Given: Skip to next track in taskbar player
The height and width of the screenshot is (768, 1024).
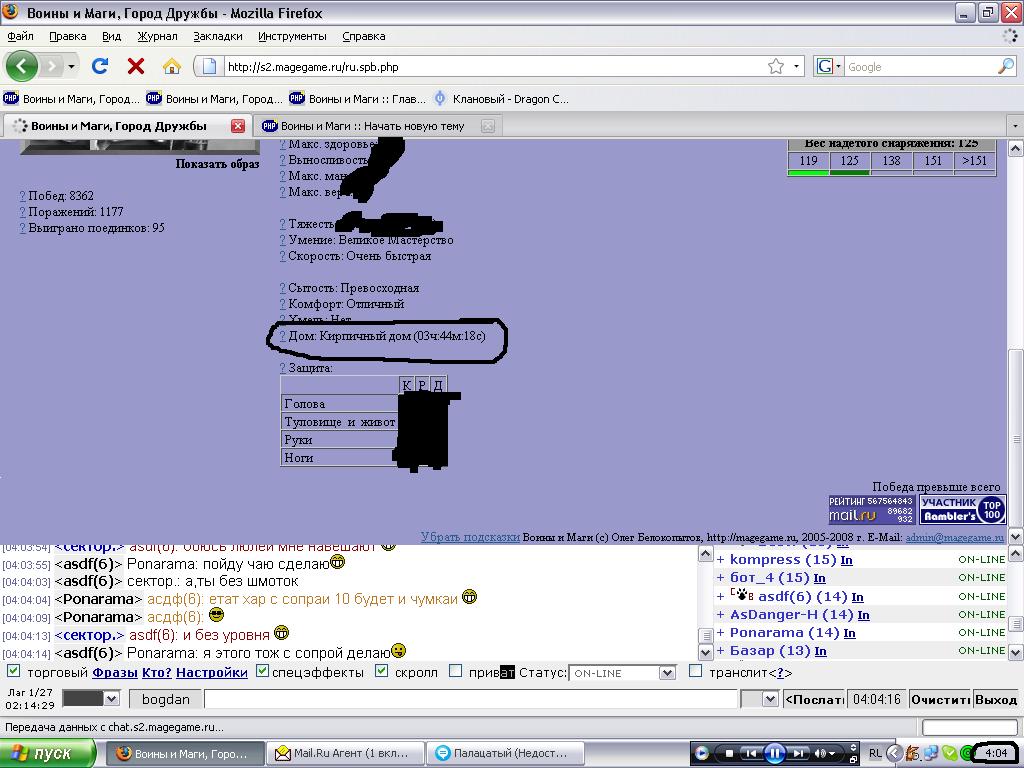Looking at the screenshot, I should point(798,754).
